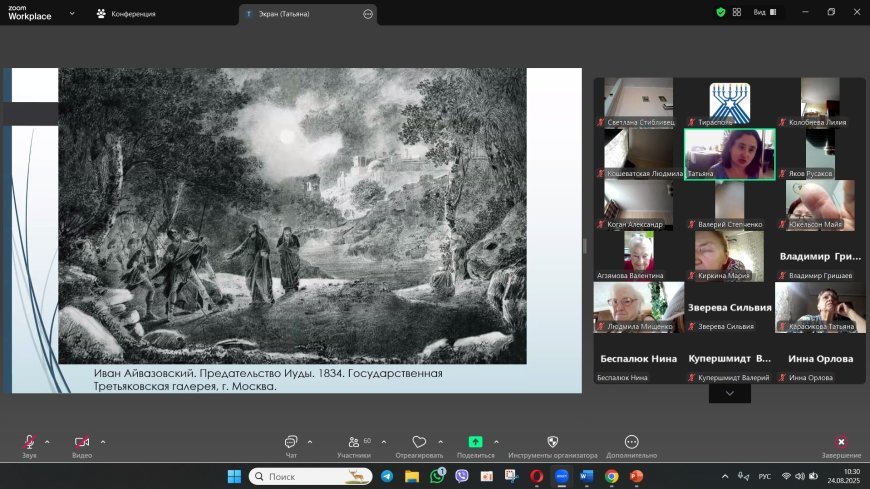This screenshot has height=489, width=870.
Task: Select Коган Александр video tile
Action: pyautogui.click(x=639, y=205)
